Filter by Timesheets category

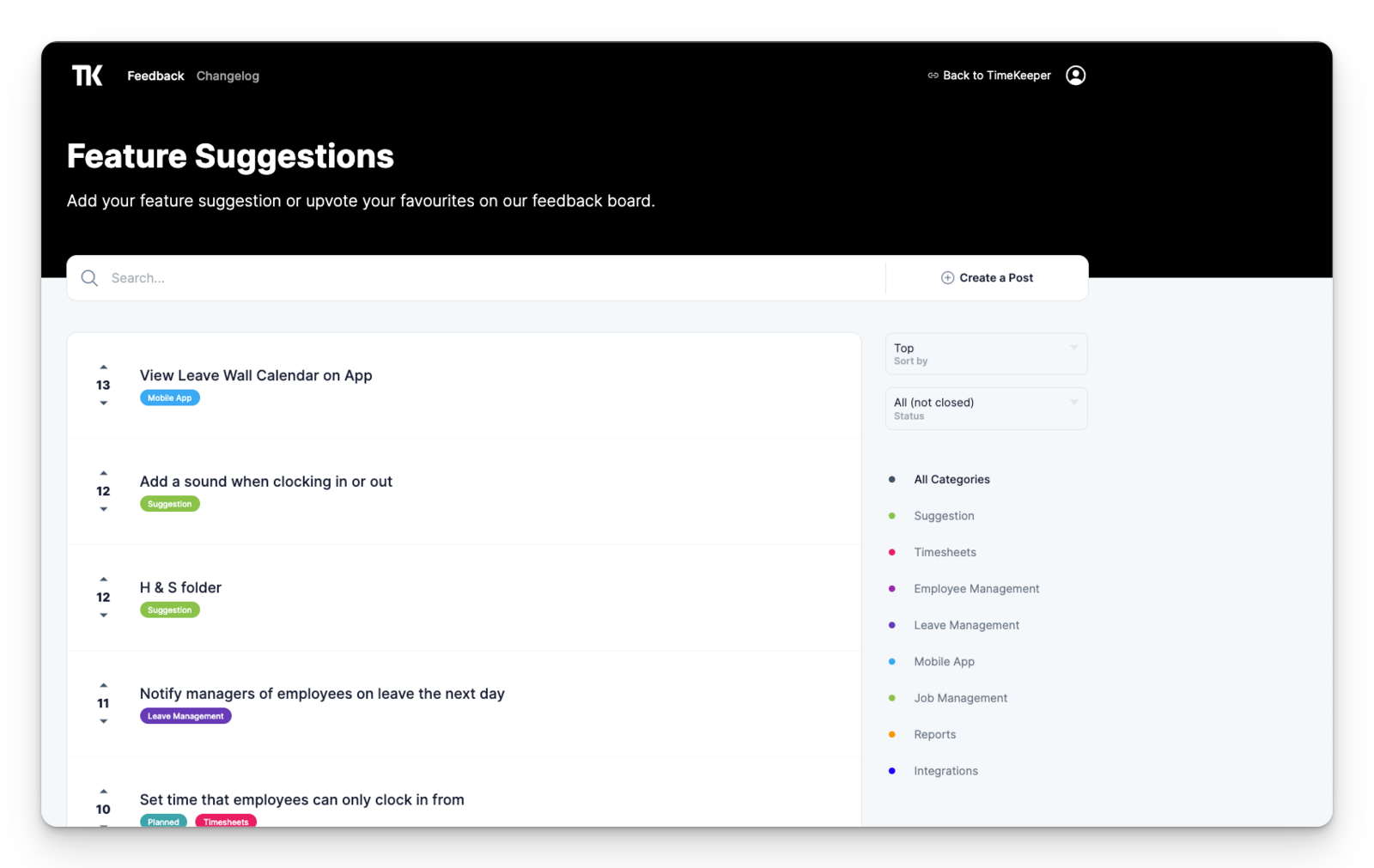(945, 552)
